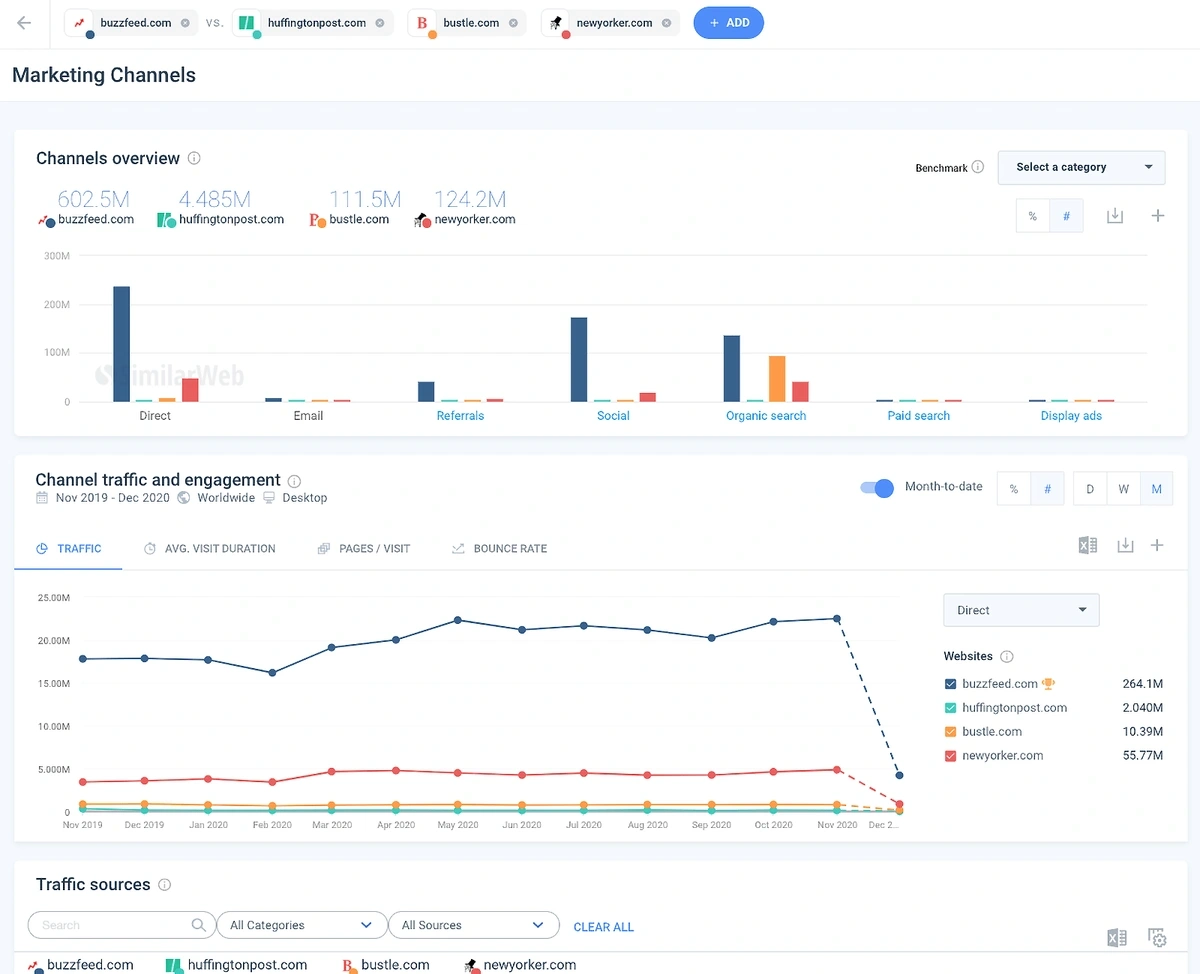
Task: Click the search magnifier icon
Action: [x=199, y=925]
